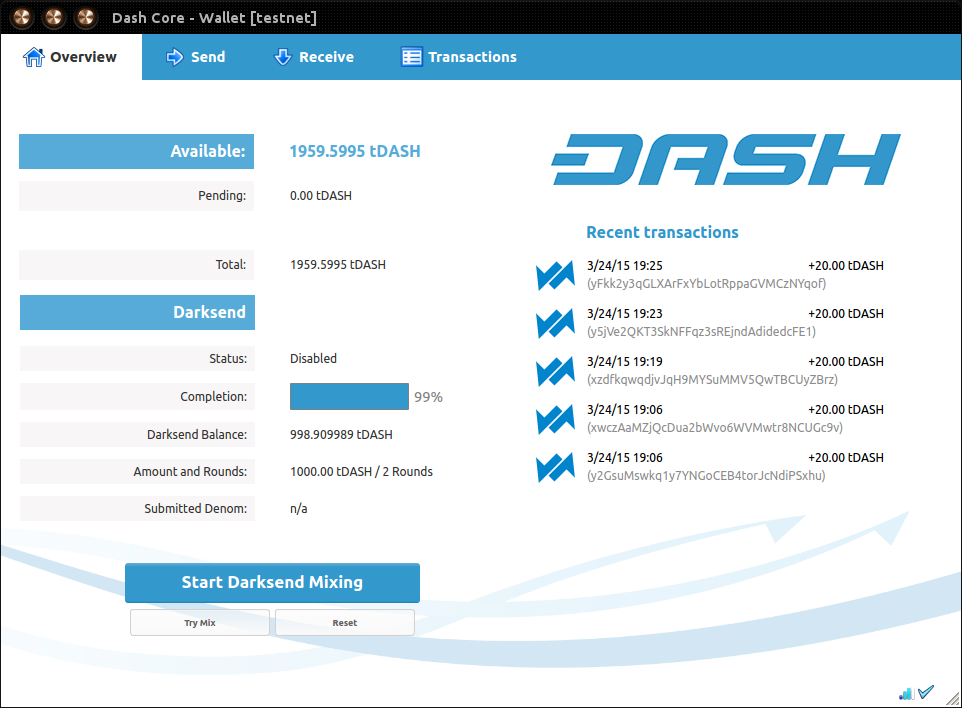Click the DASH logo
Screen dimensions: 962x708
(x=726, y=160)
